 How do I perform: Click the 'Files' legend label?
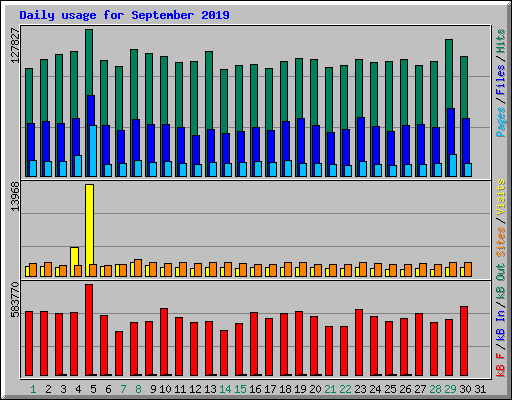pos(501,80)
